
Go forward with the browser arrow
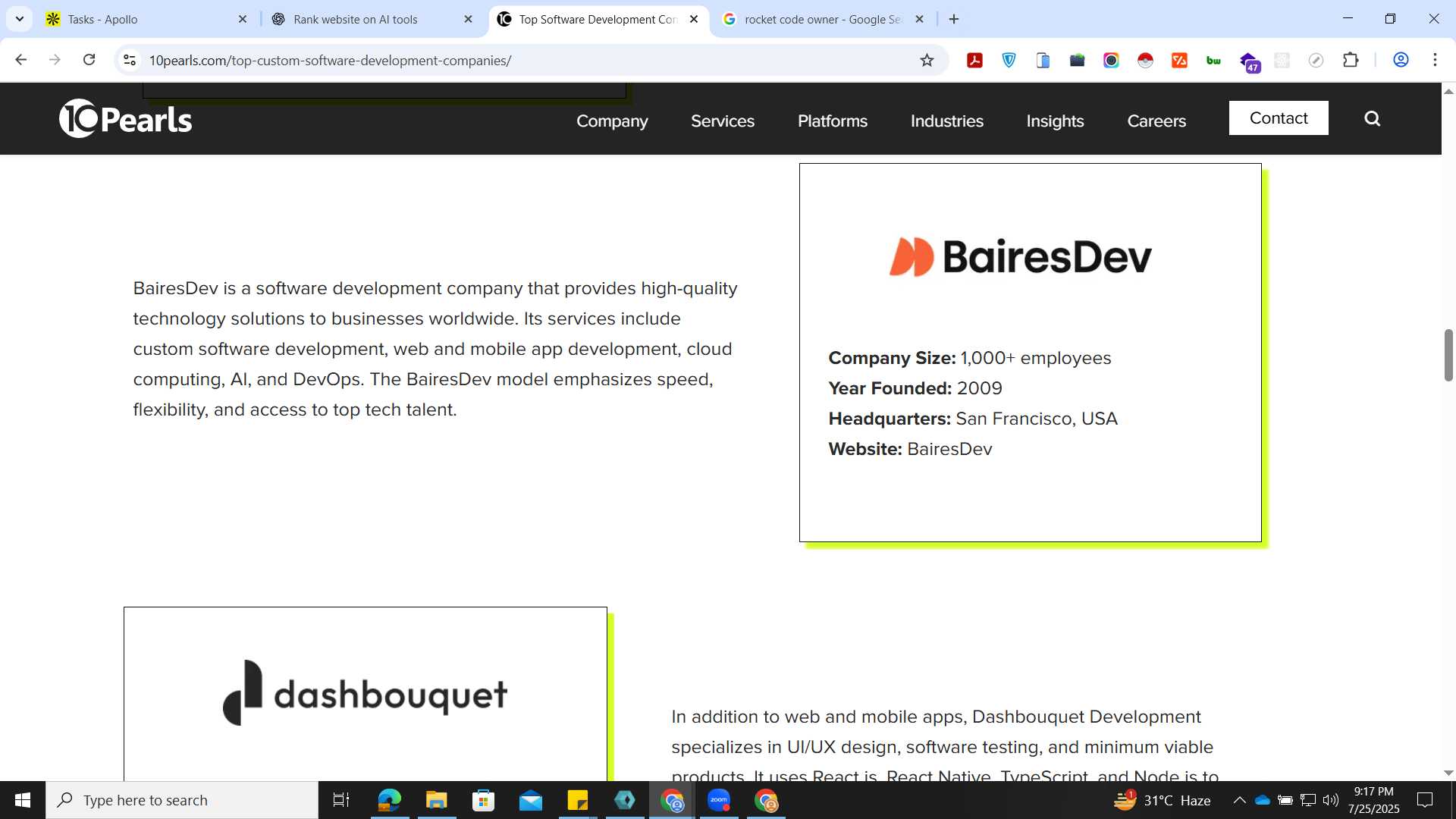(x=55, y=60)
